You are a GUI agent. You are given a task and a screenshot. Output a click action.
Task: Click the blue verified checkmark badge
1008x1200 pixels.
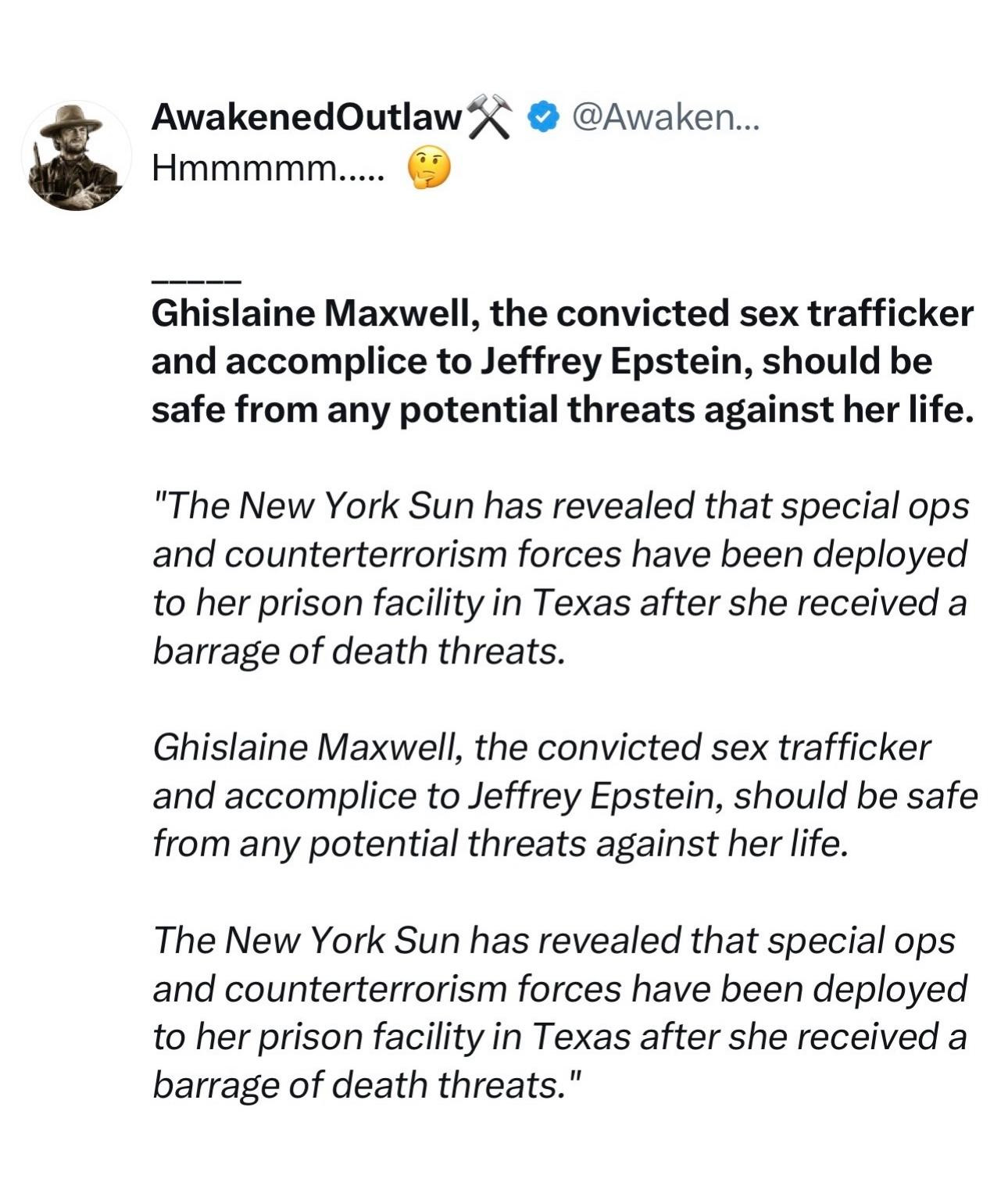(544, 117)
